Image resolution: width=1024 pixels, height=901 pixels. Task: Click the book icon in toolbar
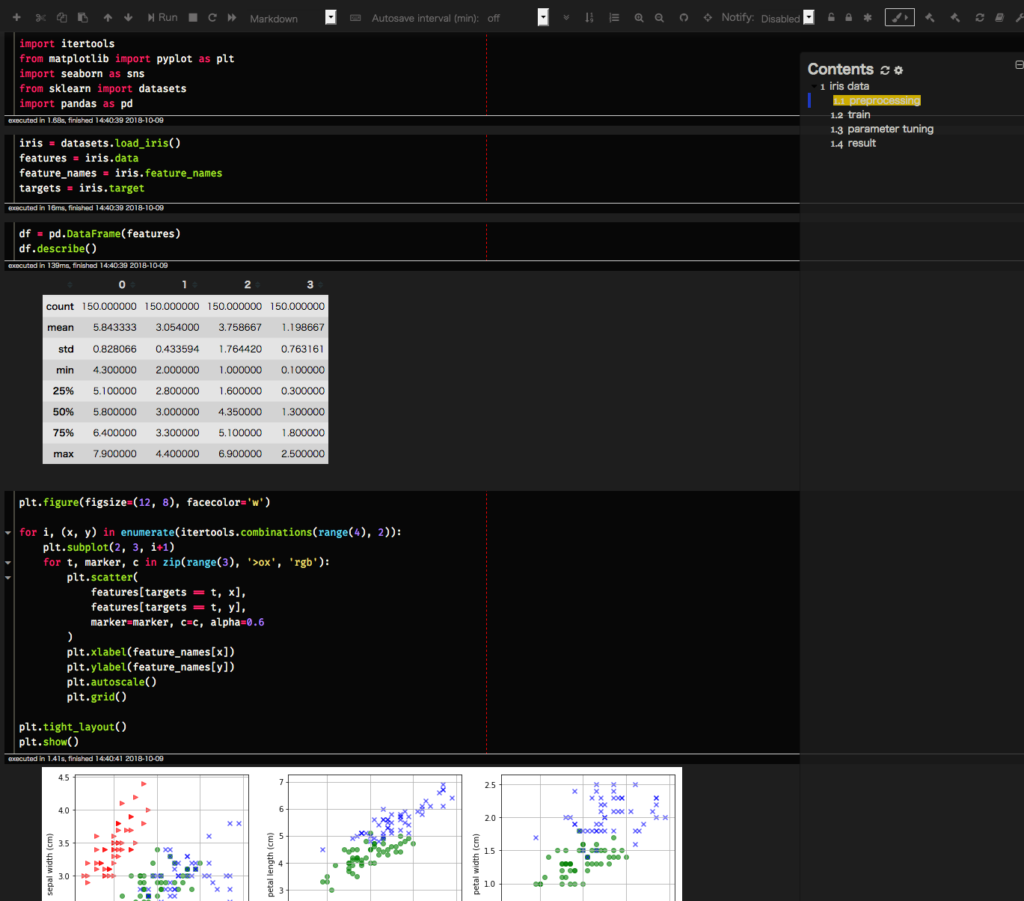tap(999, 18)
